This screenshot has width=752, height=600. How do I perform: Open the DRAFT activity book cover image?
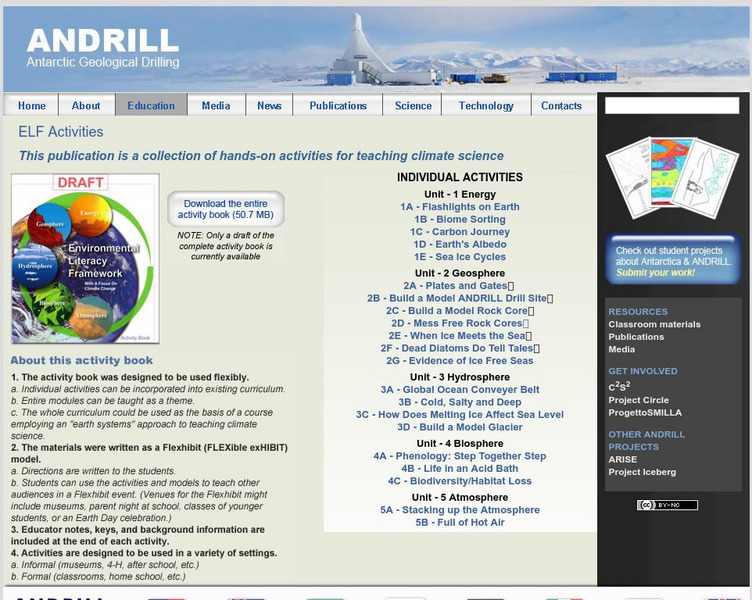coord(85,259)
